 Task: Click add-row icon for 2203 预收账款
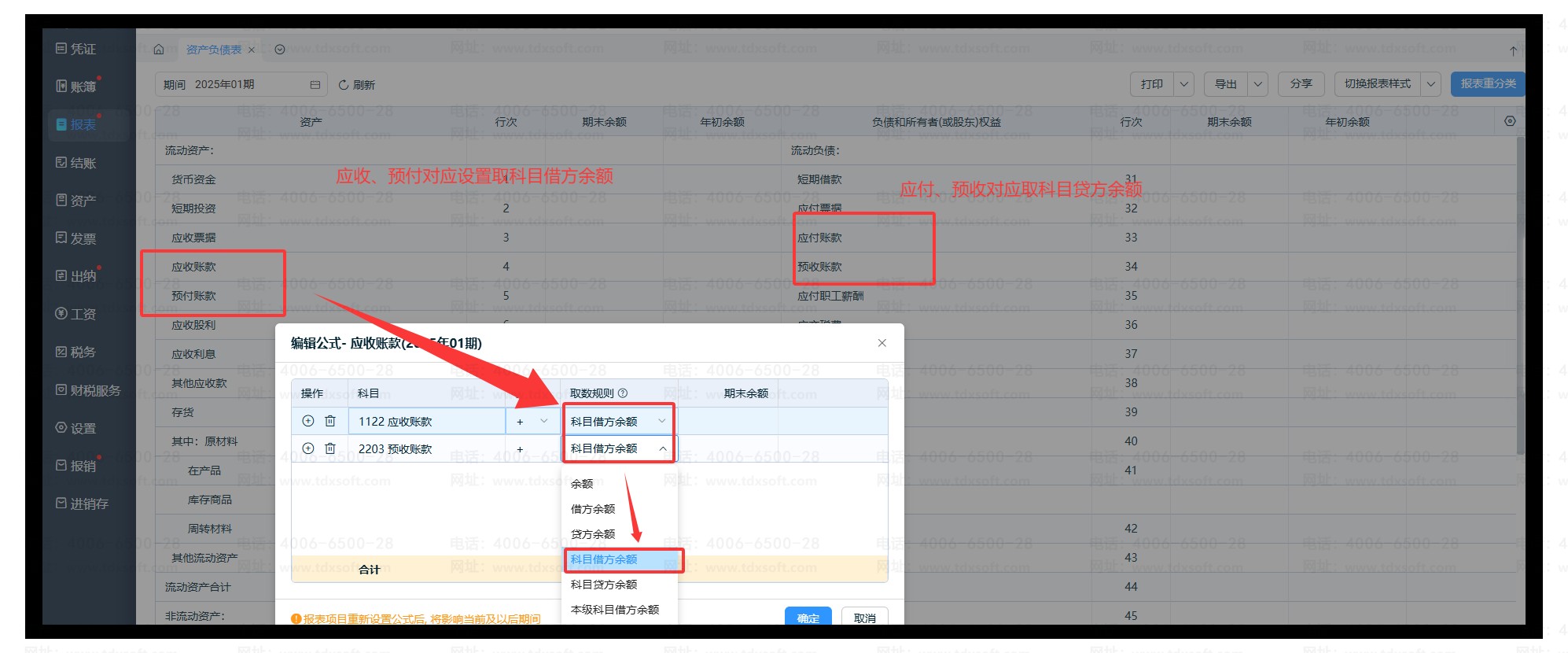tap(308, 448)
